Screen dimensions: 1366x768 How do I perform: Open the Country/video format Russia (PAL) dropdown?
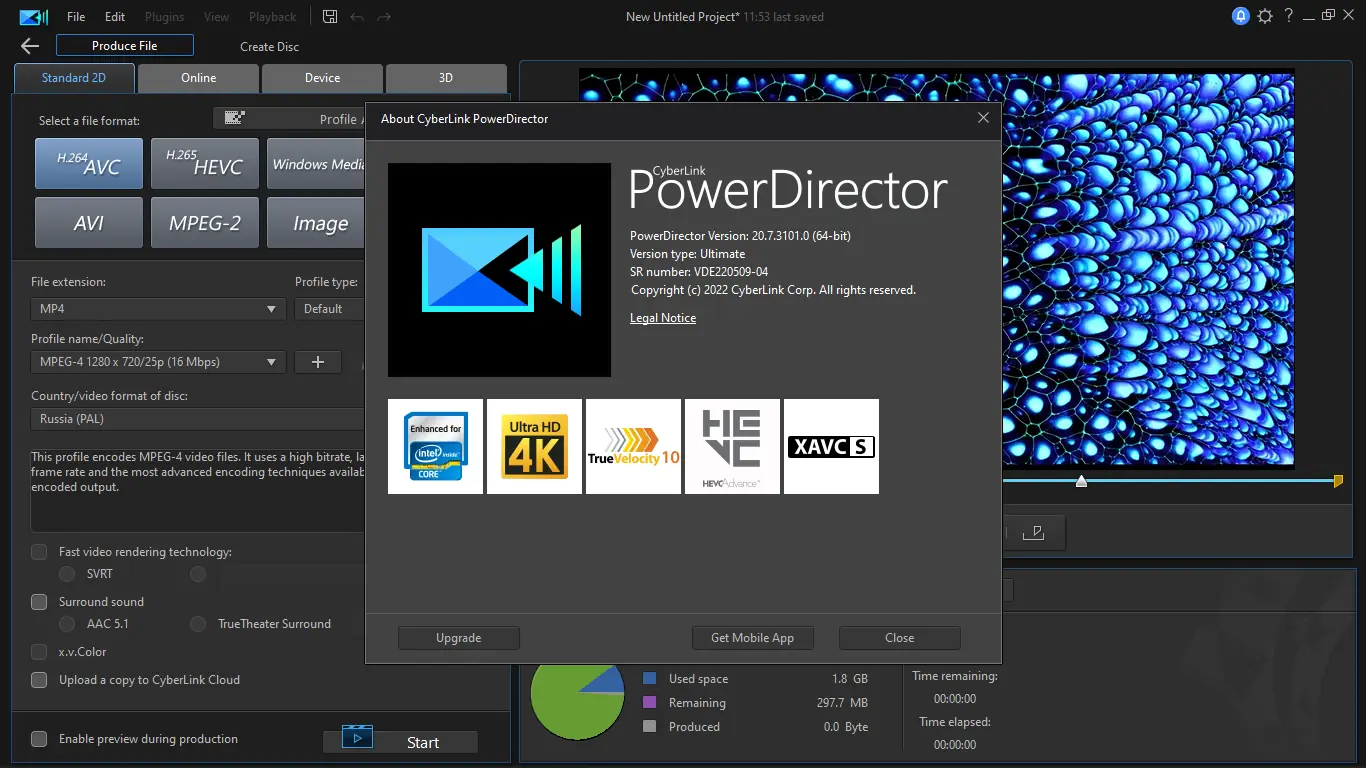[198, 419]
